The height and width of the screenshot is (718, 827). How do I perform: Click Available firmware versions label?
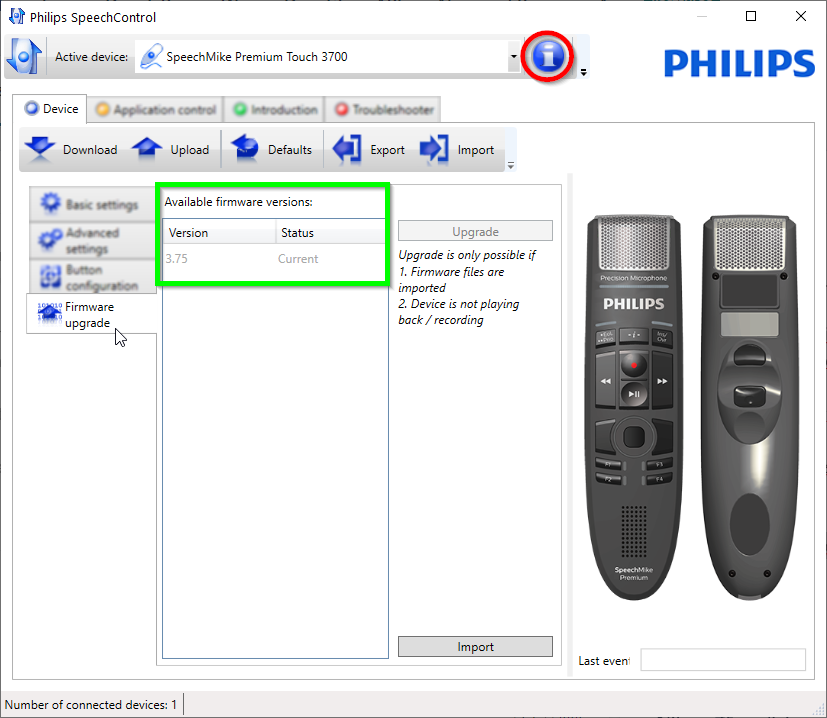238,202
